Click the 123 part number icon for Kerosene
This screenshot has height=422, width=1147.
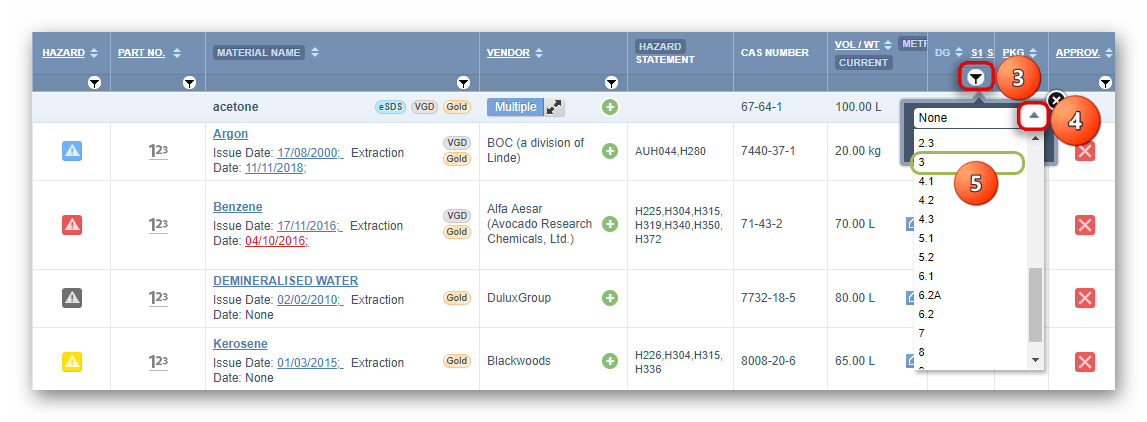coord(158,361)
